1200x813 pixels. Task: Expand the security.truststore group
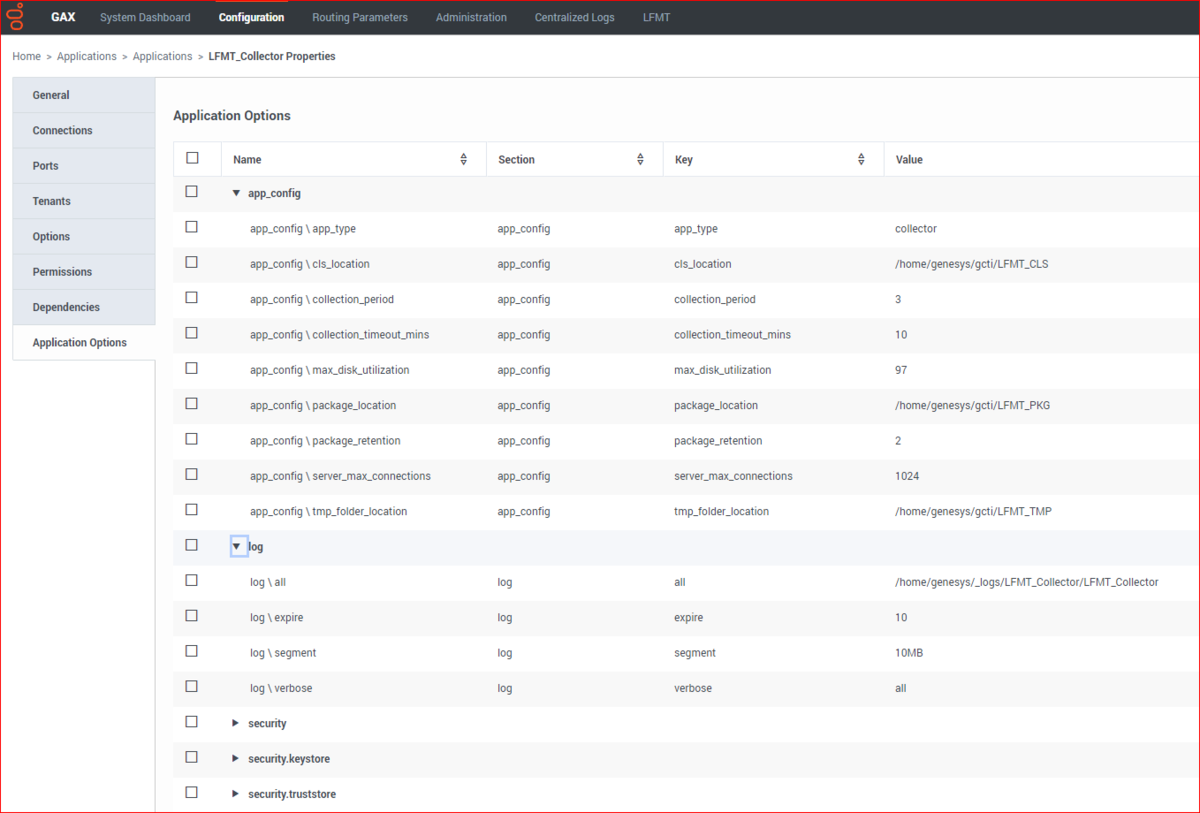(236, 794)
